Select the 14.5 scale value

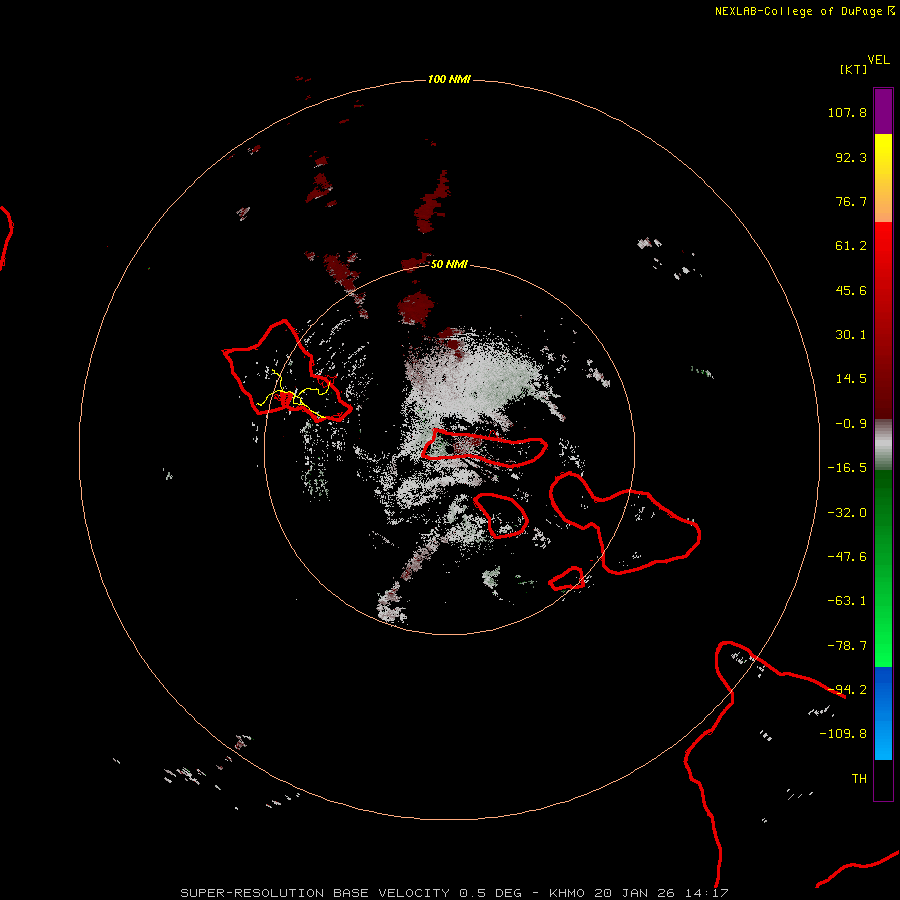tap(851, 379)
